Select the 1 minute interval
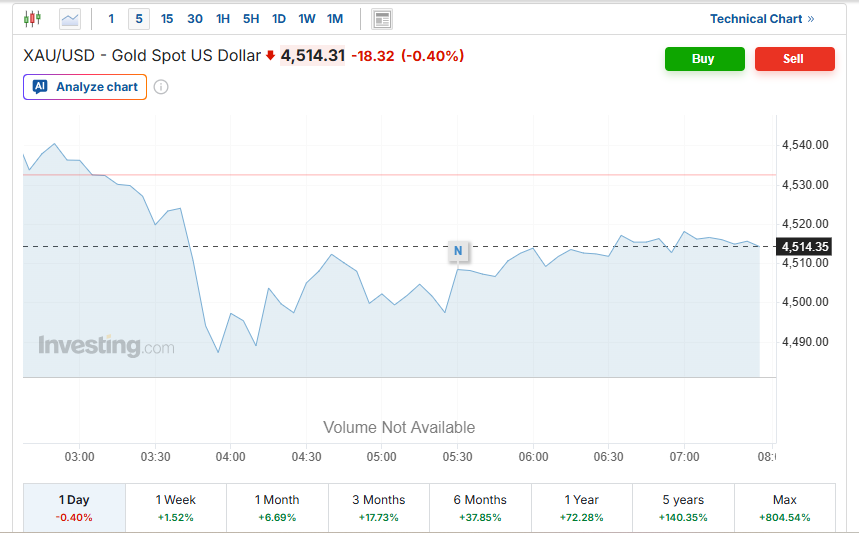The width and height of the screenshot is (859, 533). (111, 19)
